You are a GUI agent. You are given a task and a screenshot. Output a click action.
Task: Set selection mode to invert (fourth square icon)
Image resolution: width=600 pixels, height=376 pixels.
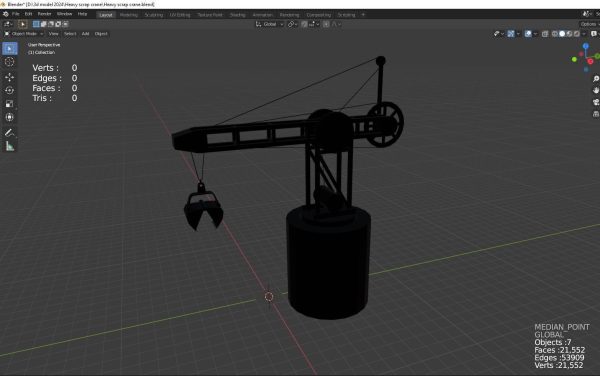coord(58,24)
